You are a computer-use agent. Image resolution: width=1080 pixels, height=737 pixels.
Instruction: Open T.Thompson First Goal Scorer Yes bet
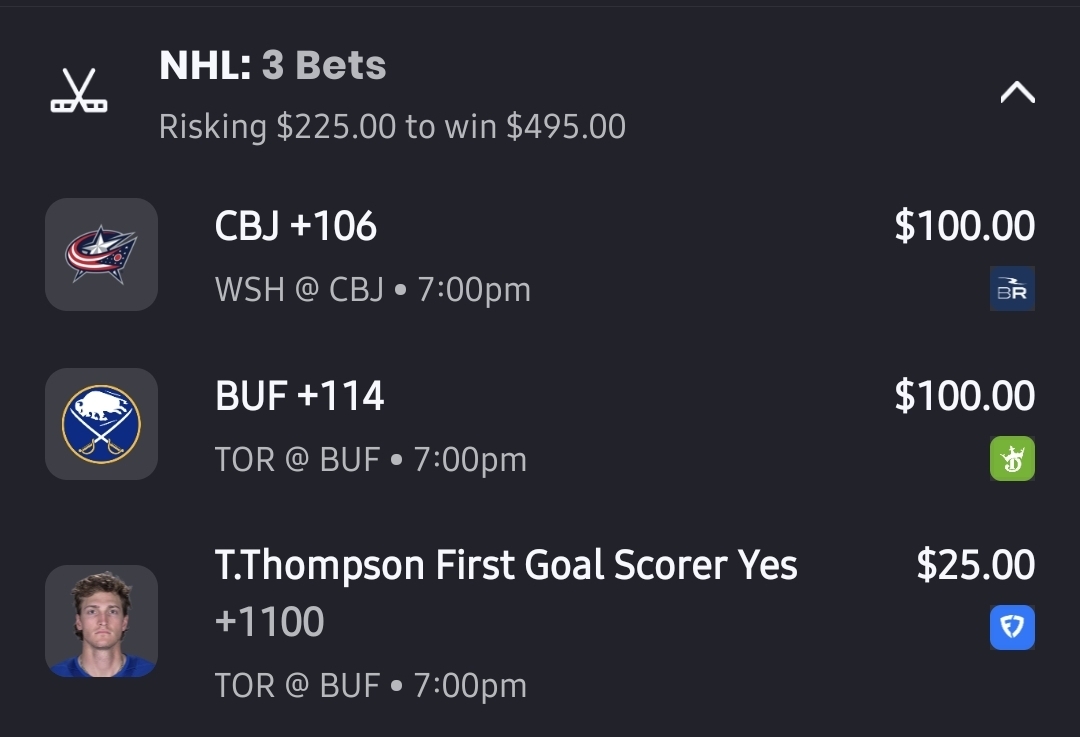coord(506,566)
